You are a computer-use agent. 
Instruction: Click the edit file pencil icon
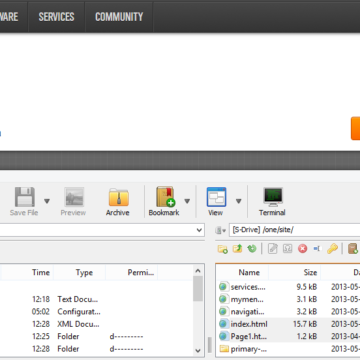tap(273, 249)
